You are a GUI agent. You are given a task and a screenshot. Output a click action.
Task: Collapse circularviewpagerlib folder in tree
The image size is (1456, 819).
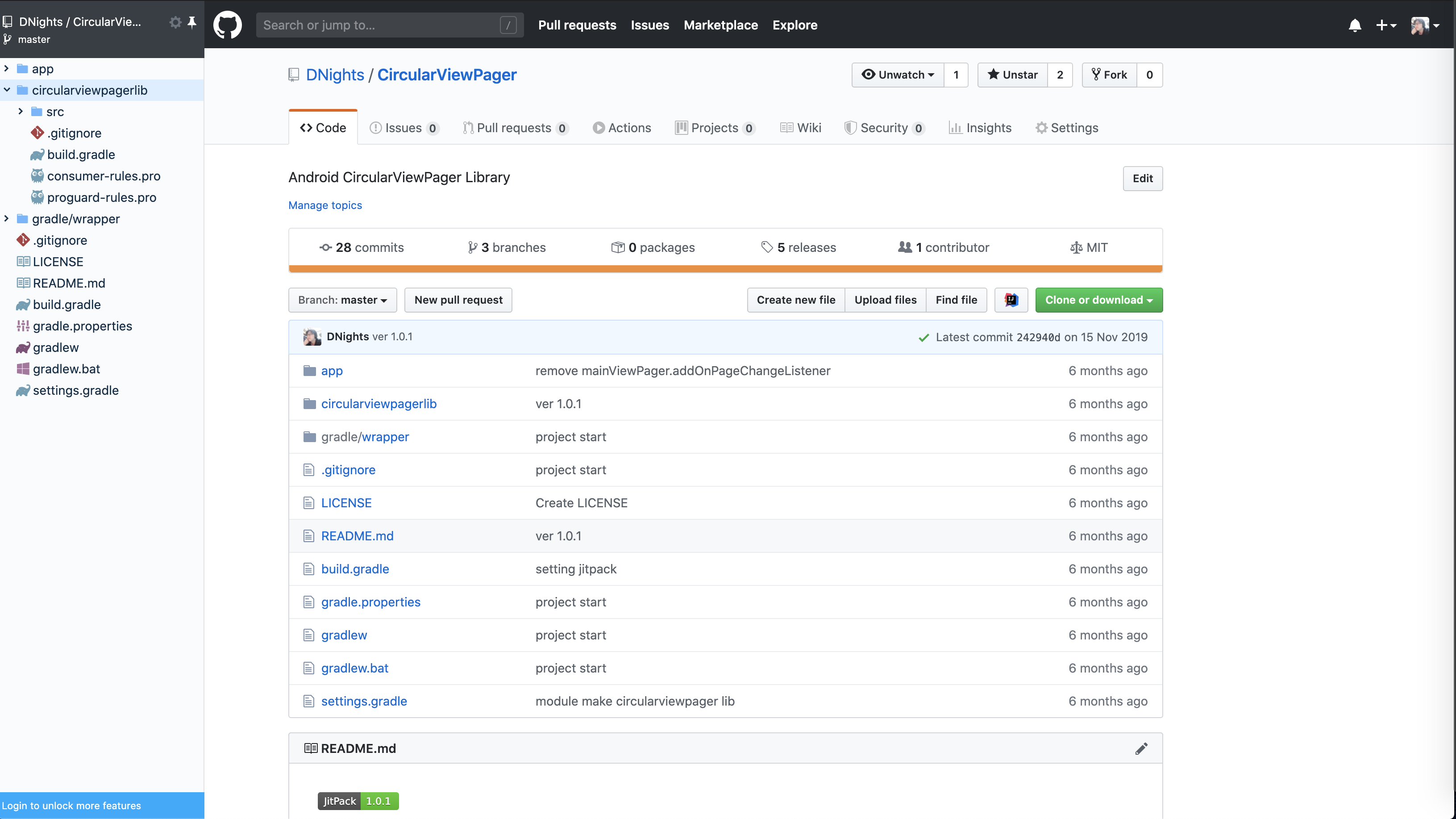(x=7, y=90)
